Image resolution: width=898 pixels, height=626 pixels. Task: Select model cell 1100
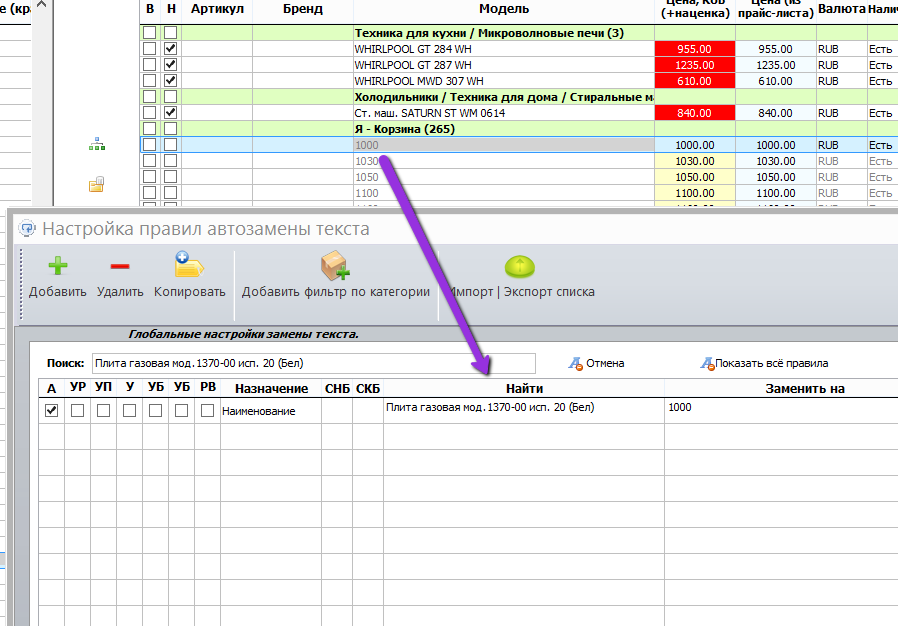click(504, 193)
